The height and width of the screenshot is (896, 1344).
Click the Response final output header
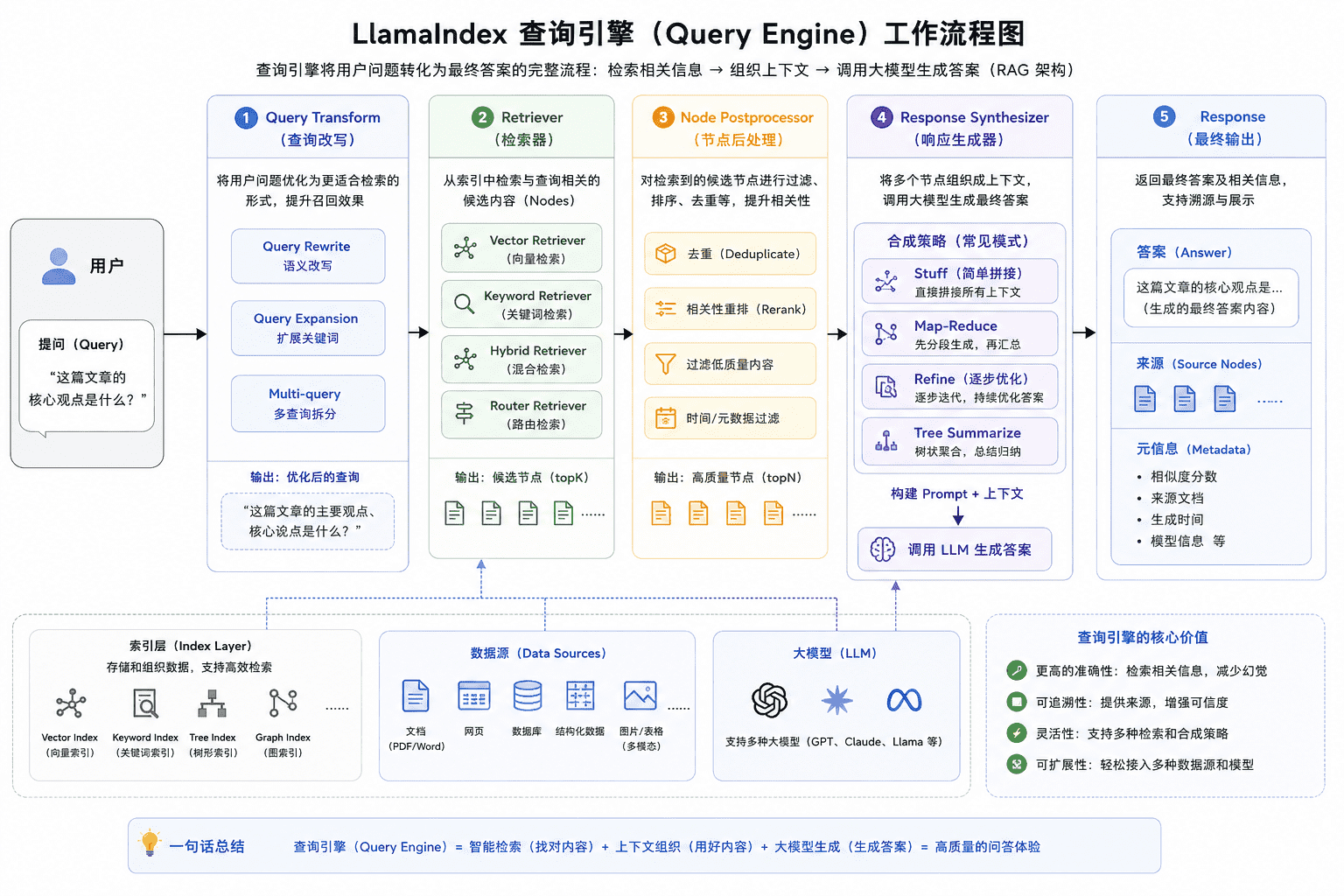point(1211,128)
